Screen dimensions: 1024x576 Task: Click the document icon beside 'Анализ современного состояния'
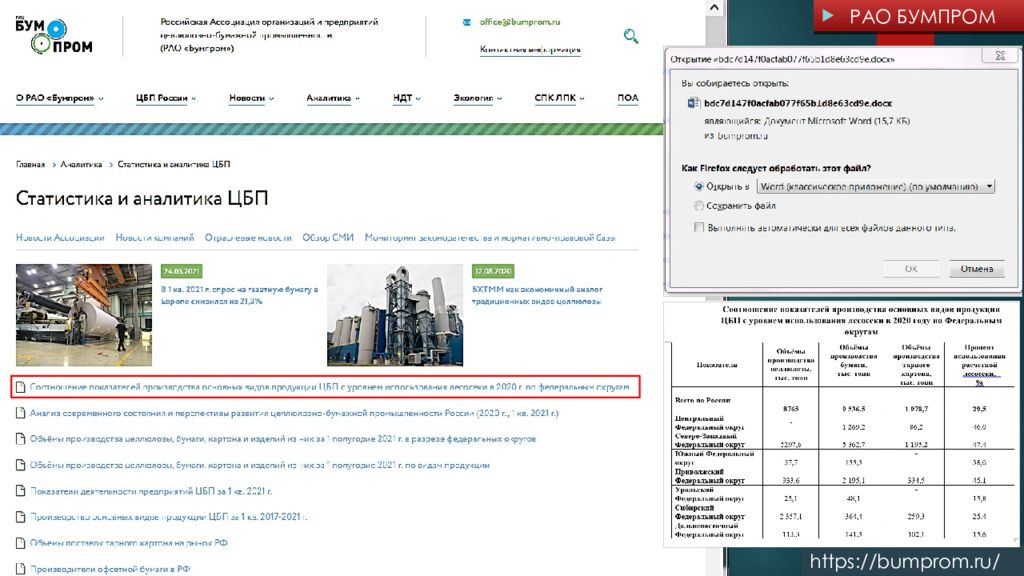pos(21,413)
